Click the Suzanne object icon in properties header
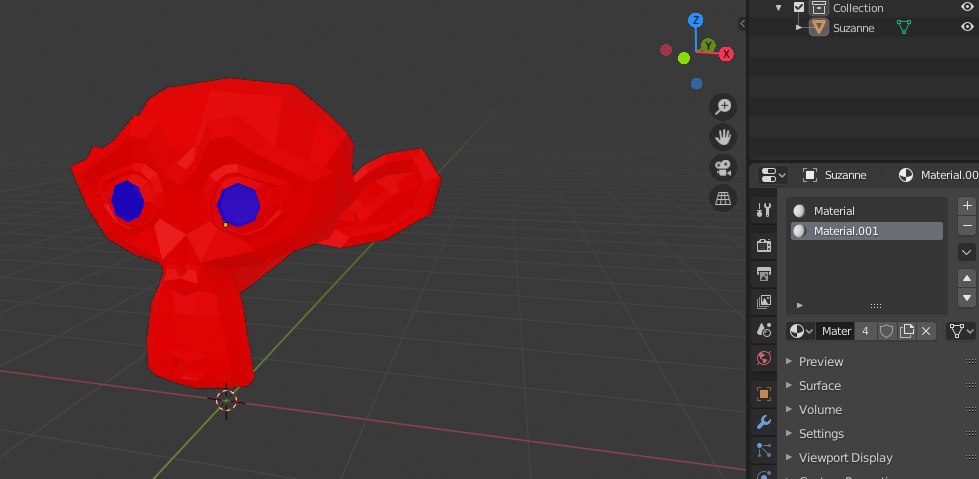This screenshot has width=979, height=479. tap(809, 175)
